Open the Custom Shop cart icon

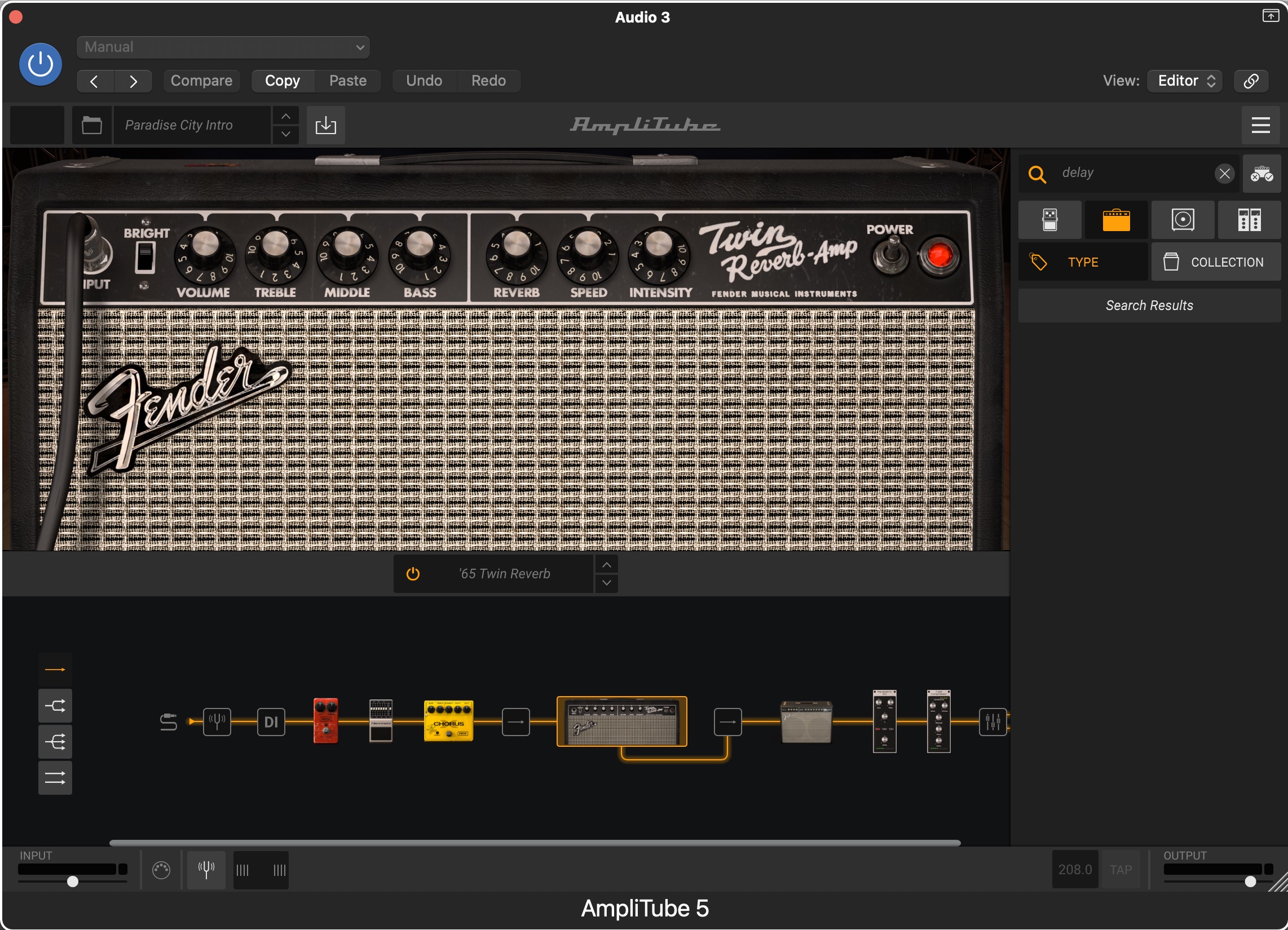tap(1261, 173)
